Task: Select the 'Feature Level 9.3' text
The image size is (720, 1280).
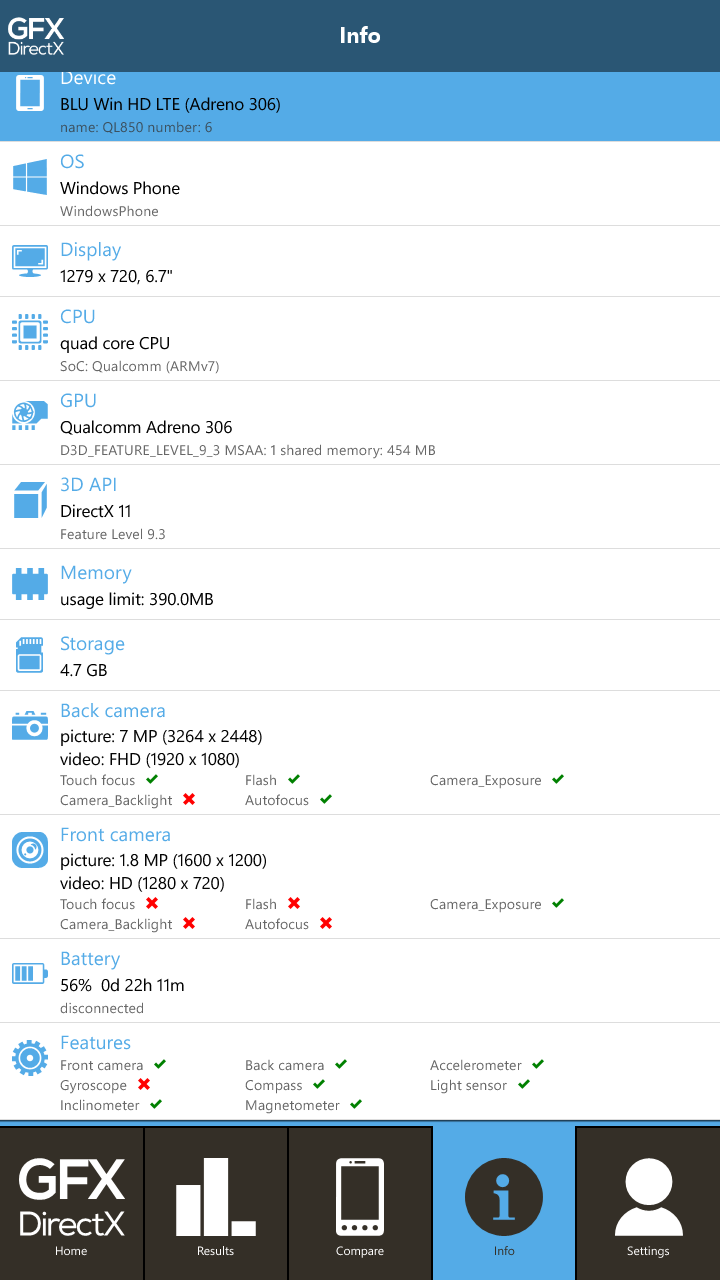Action: click(x=113, y=534)
